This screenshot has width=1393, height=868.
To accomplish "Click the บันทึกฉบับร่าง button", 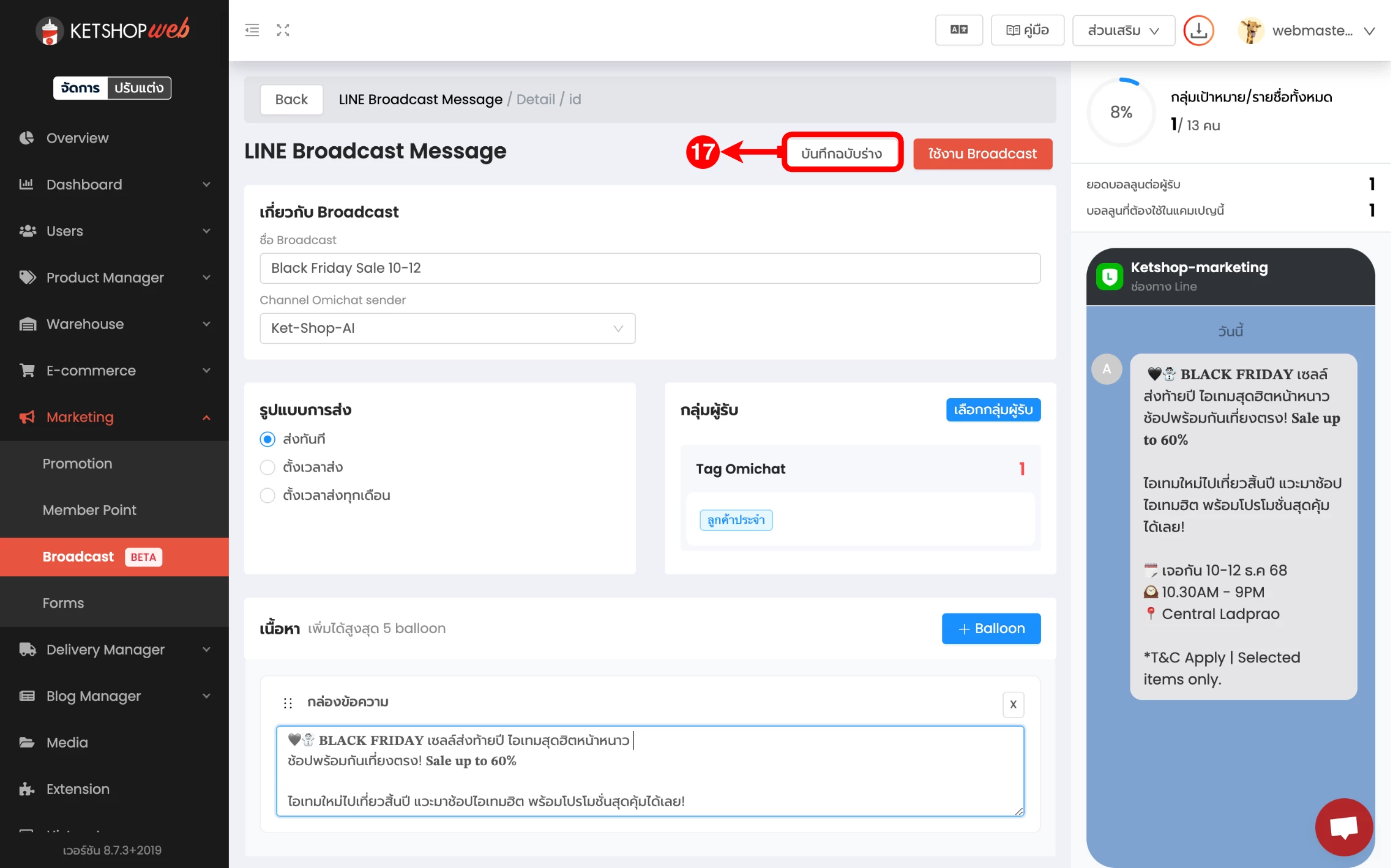I will coord(842,154).
